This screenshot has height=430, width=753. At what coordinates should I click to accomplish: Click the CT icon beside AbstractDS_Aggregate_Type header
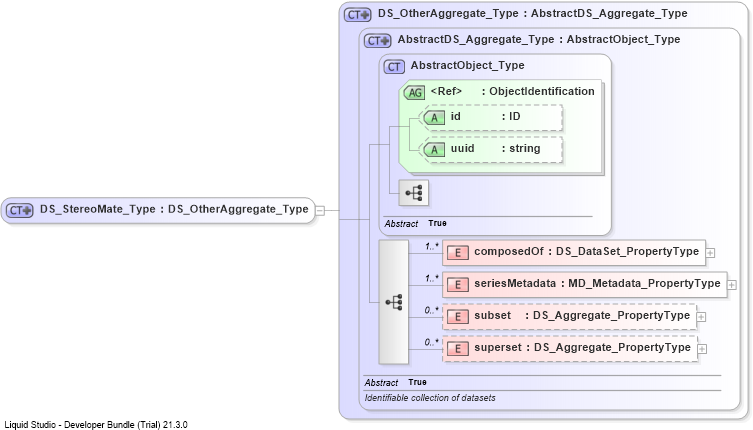[x=377, y=40]
